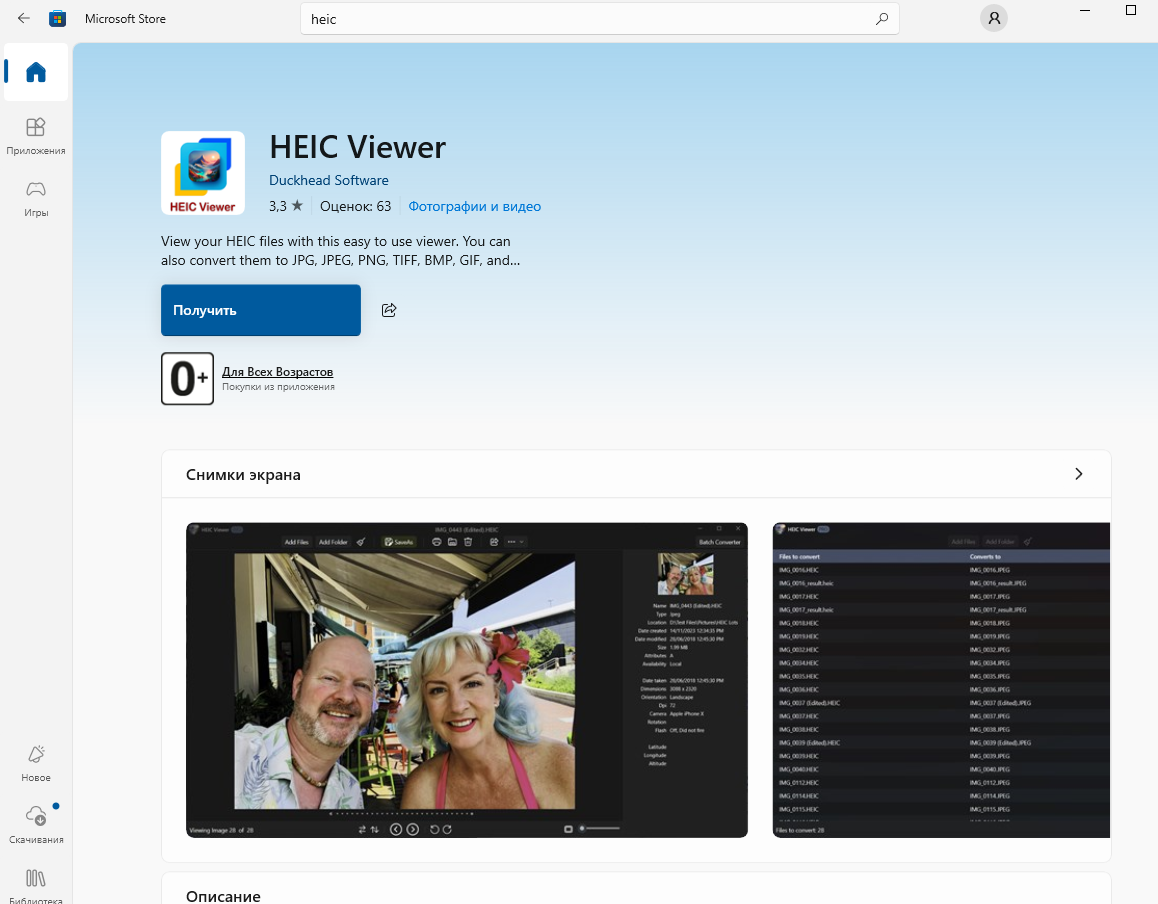Click the HEIC Viewer app logo
Image resolution: width=1158 pixels, height=904 pixels.
pos(203,173)
